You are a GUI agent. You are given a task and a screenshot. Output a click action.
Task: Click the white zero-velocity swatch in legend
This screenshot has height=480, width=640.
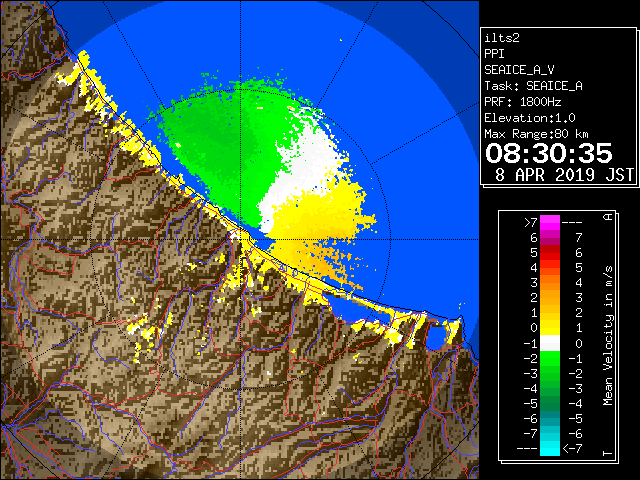(550, 343)
